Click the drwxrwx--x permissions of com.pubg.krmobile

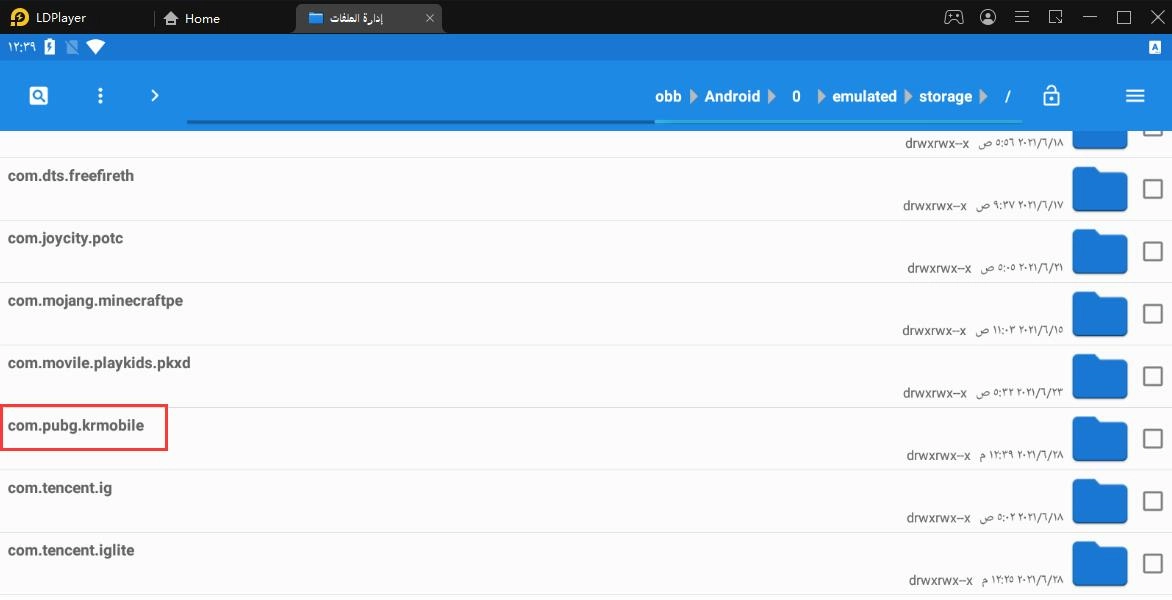coord(938,455)
